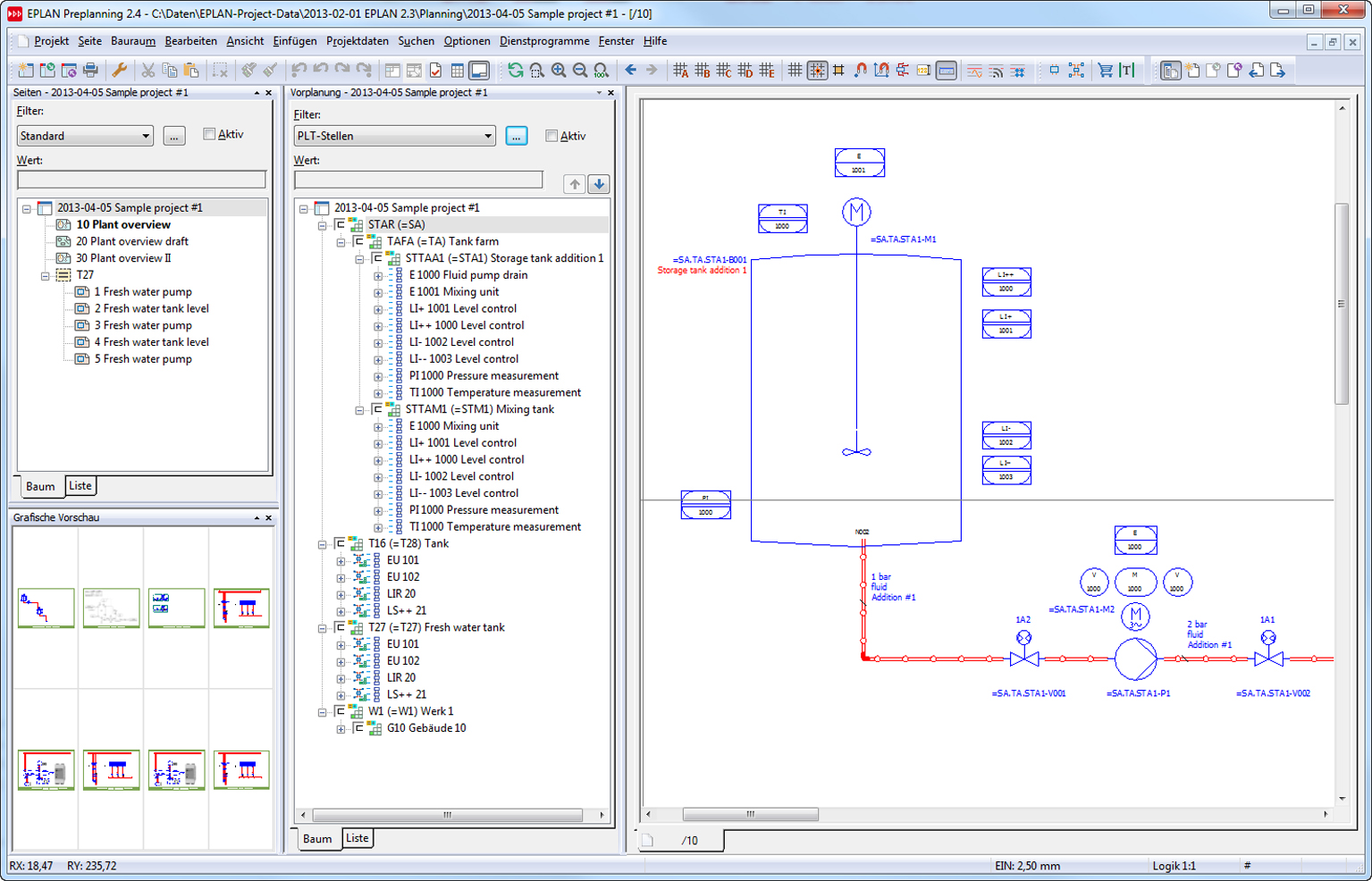1372x881 pixels.
Task: Enable Aktiv checkbox in Seiten panel
Action: (x=209, y=134)
